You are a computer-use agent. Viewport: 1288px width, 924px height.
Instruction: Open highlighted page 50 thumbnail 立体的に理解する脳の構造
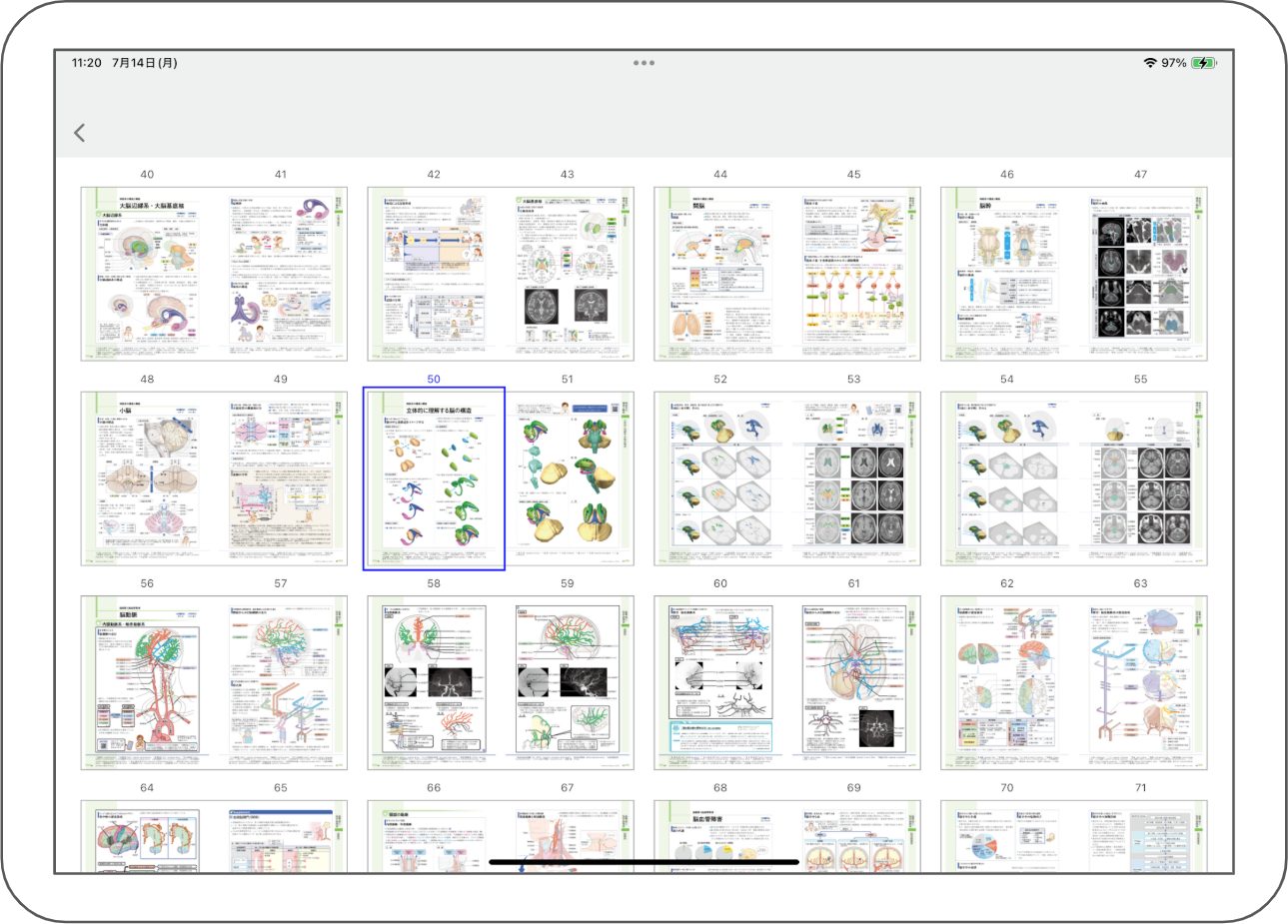pyautogui.click(x=434, y=478)
